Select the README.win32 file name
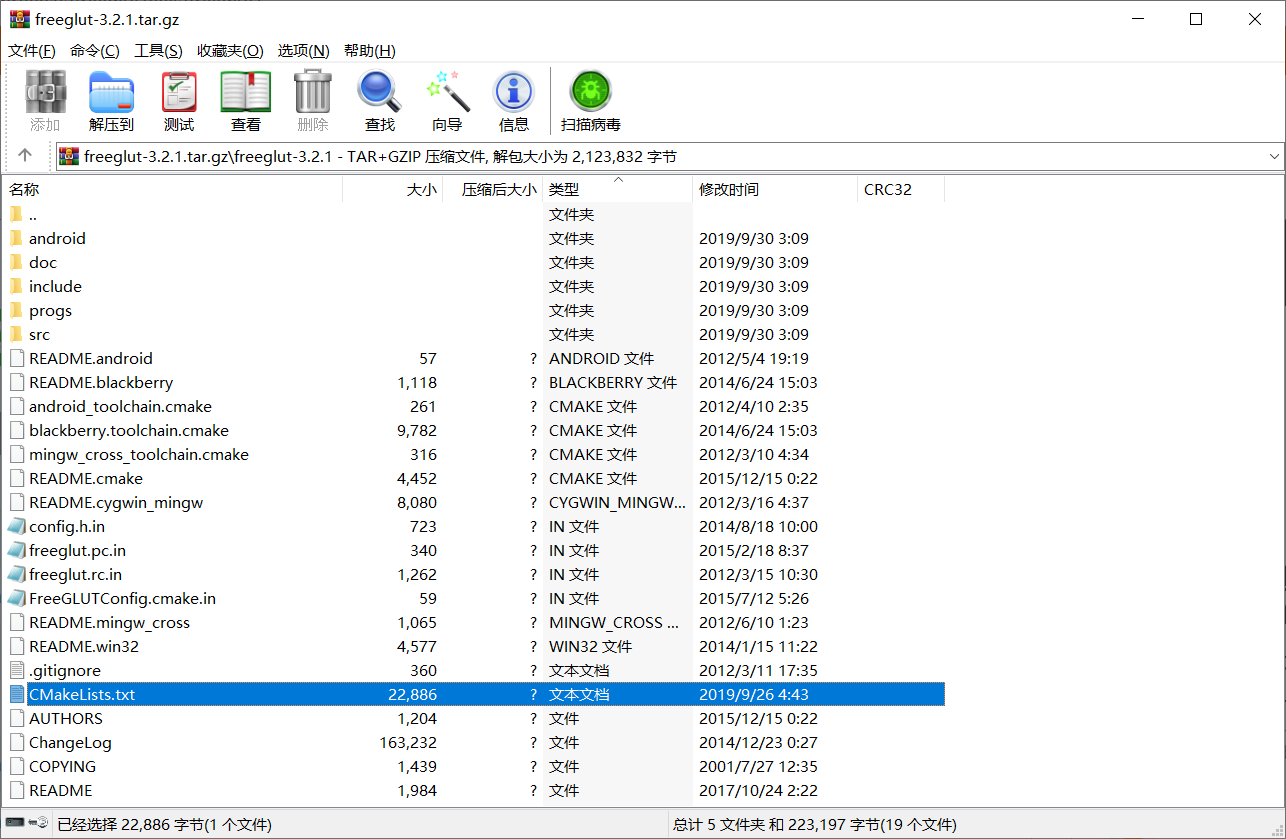Image resolution: width=1286 pixels, height=839 pixels. (x=84, y=646)
